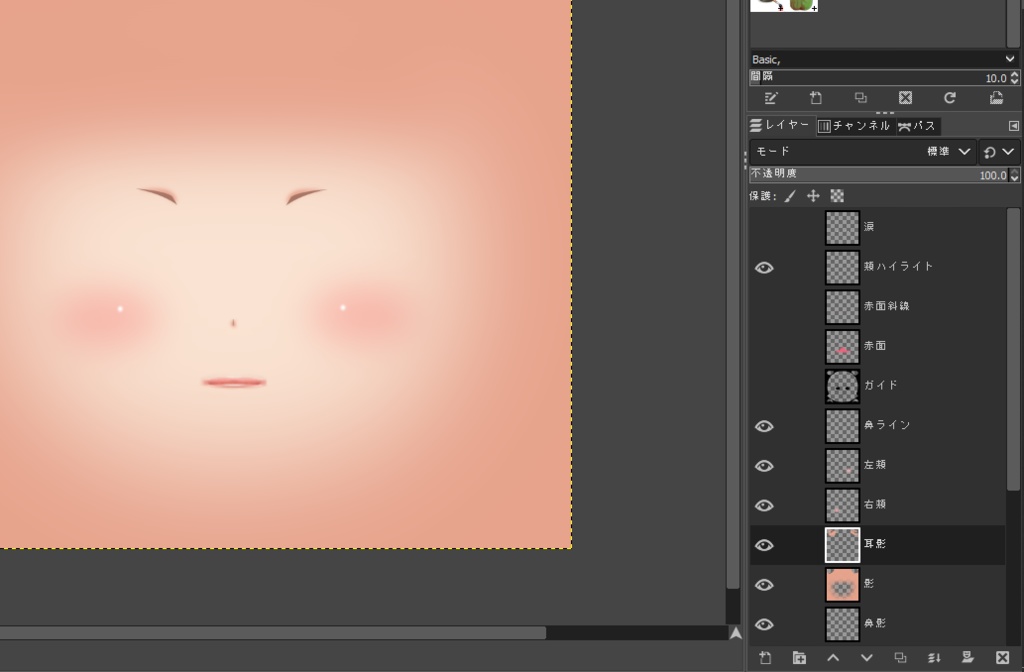Lock pixels using the brush lock icon
1024x672 pixels.
pos(790,196)
